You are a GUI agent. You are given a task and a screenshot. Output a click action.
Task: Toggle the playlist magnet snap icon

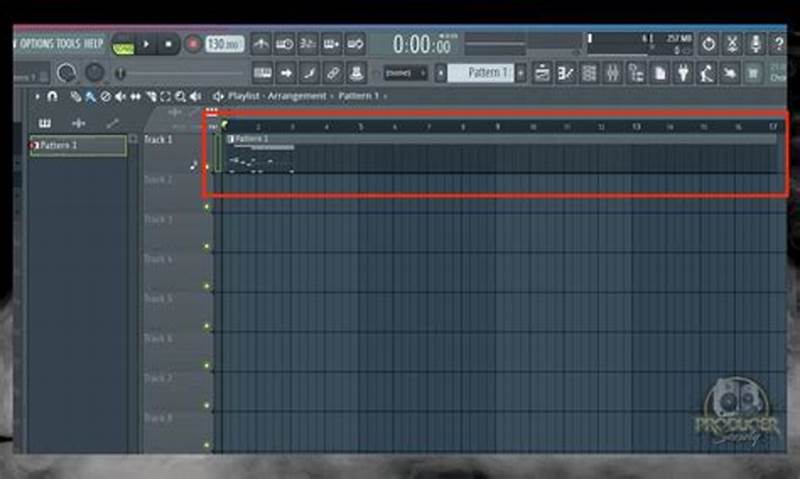52,96
